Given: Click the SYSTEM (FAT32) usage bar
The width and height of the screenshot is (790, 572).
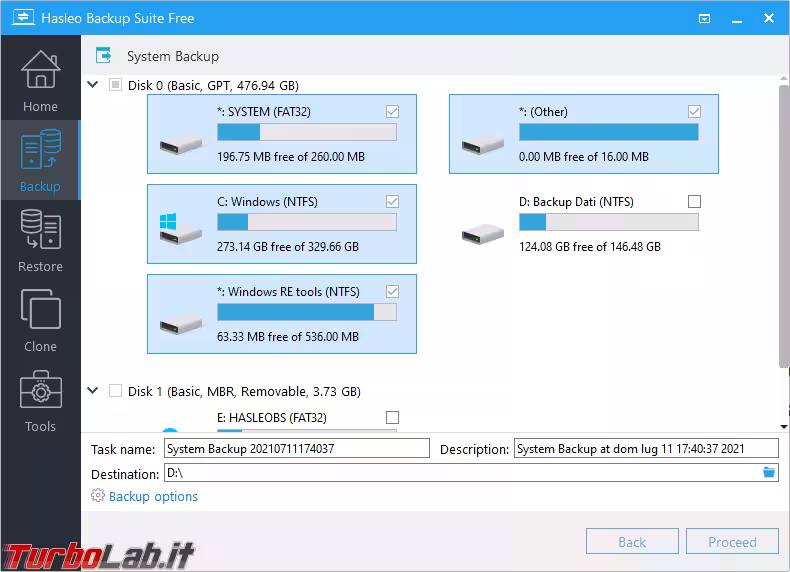Looking at the screenshot, I should 307,132.
